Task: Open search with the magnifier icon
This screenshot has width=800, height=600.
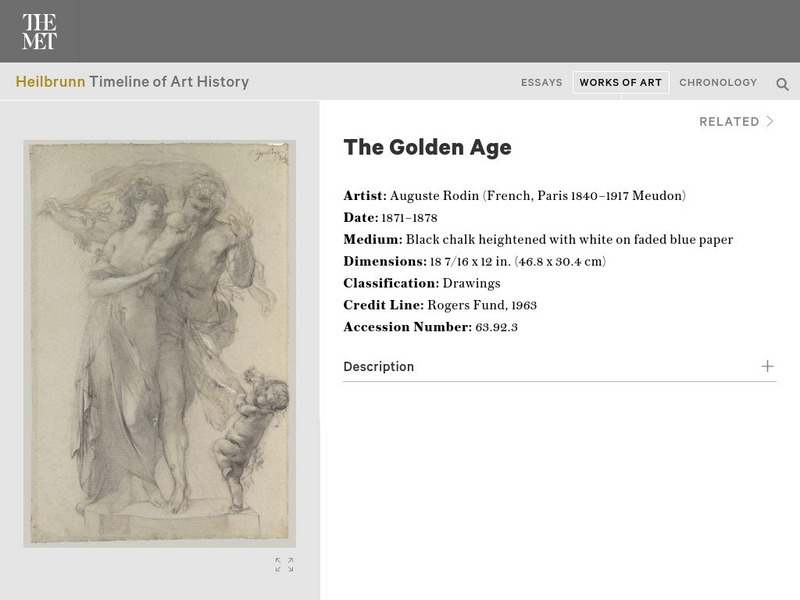Action: point(782,84)
